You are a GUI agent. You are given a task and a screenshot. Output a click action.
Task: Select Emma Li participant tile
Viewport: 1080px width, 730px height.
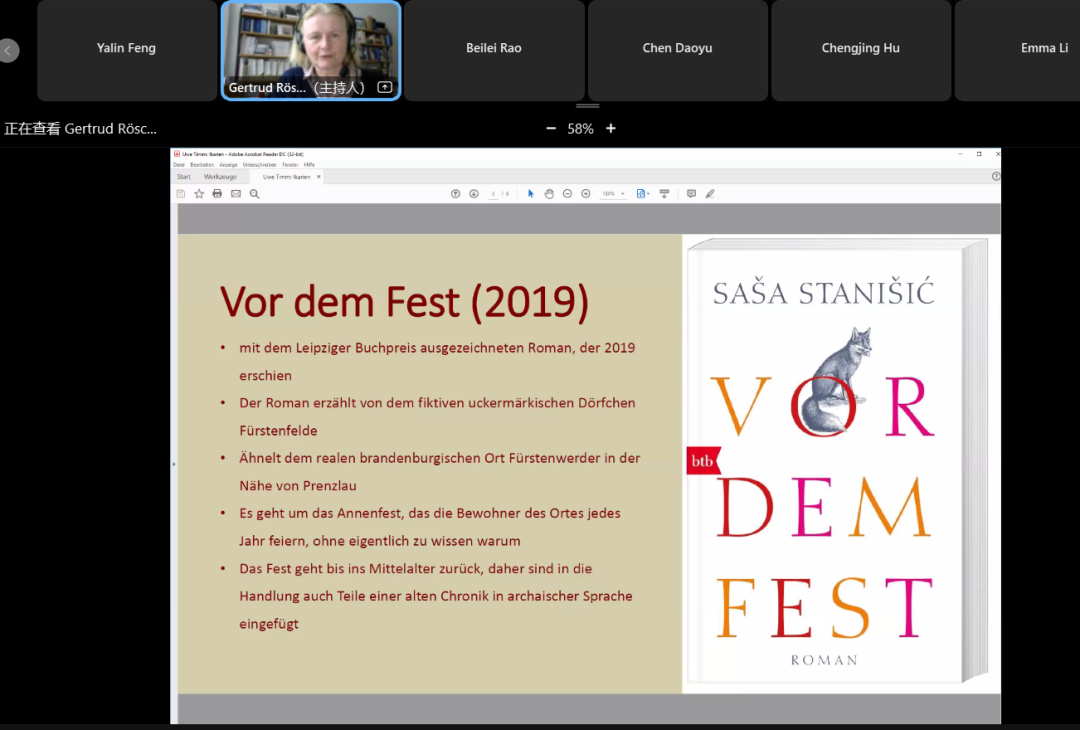pos(1017,50)
